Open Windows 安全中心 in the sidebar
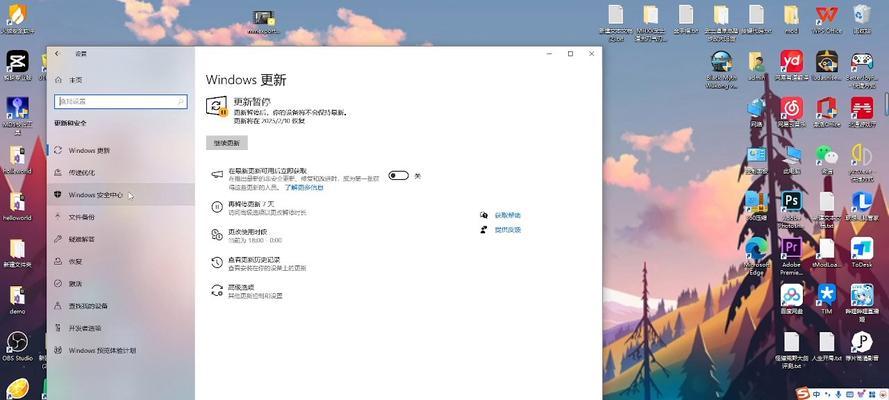889x400 pixels. [121, 194]
